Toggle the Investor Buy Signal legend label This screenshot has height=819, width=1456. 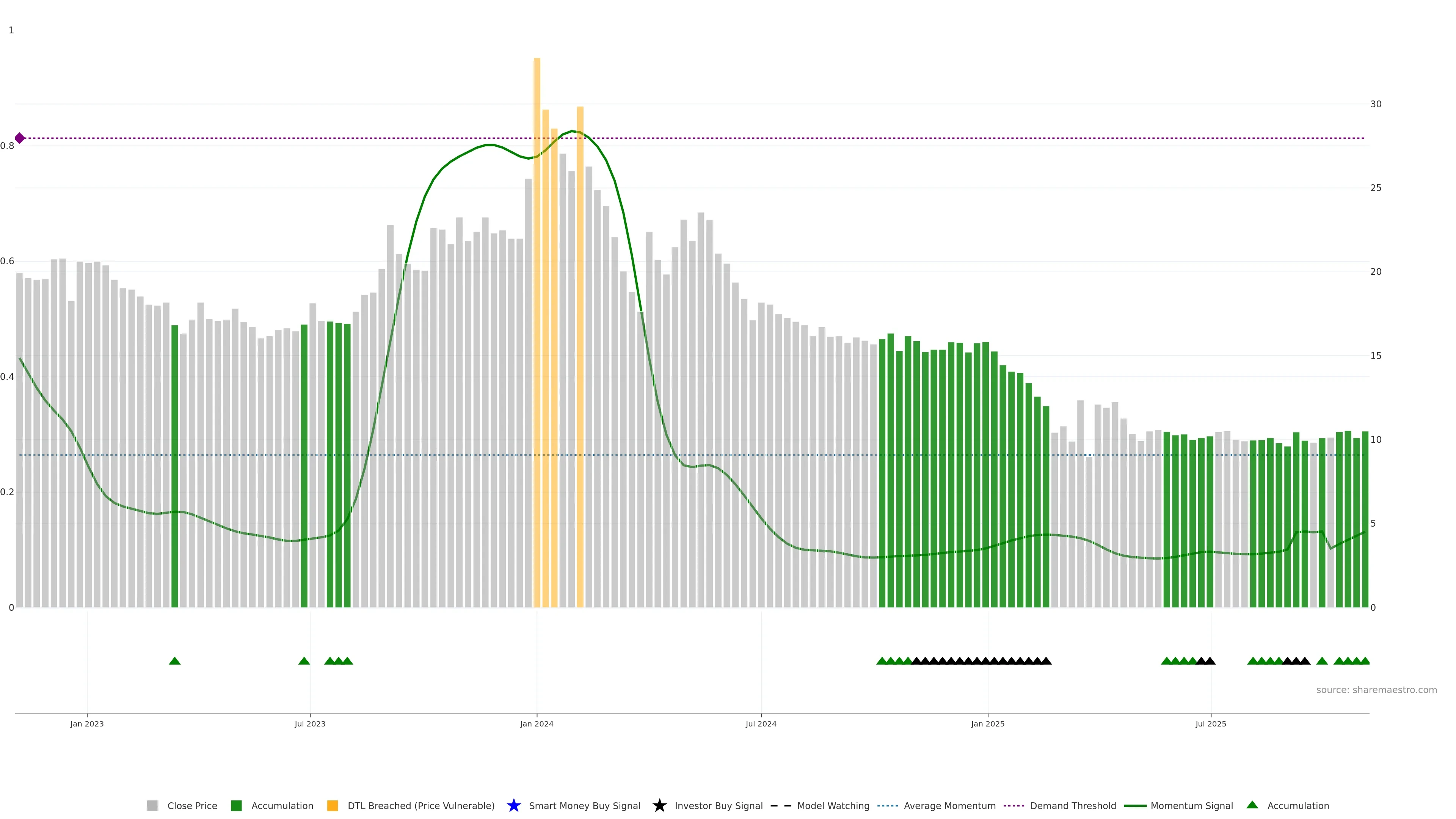coord(719,805)
